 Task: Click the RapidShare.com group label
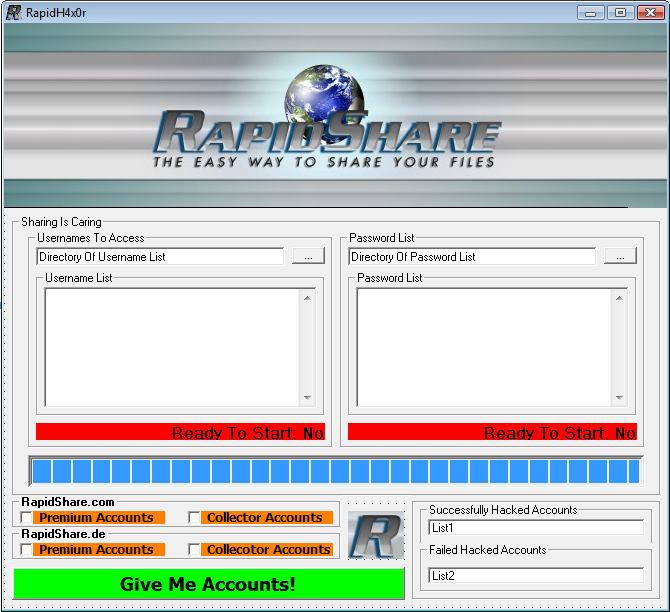[68, 502]
